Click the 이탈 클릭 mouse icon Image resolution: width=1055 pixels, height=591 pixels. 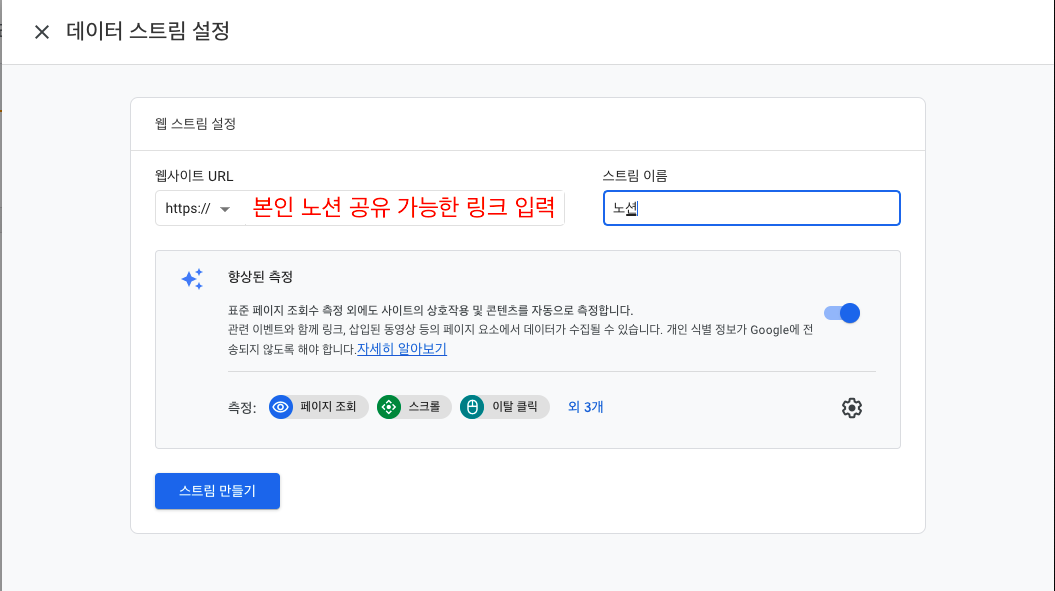[472, 407]
